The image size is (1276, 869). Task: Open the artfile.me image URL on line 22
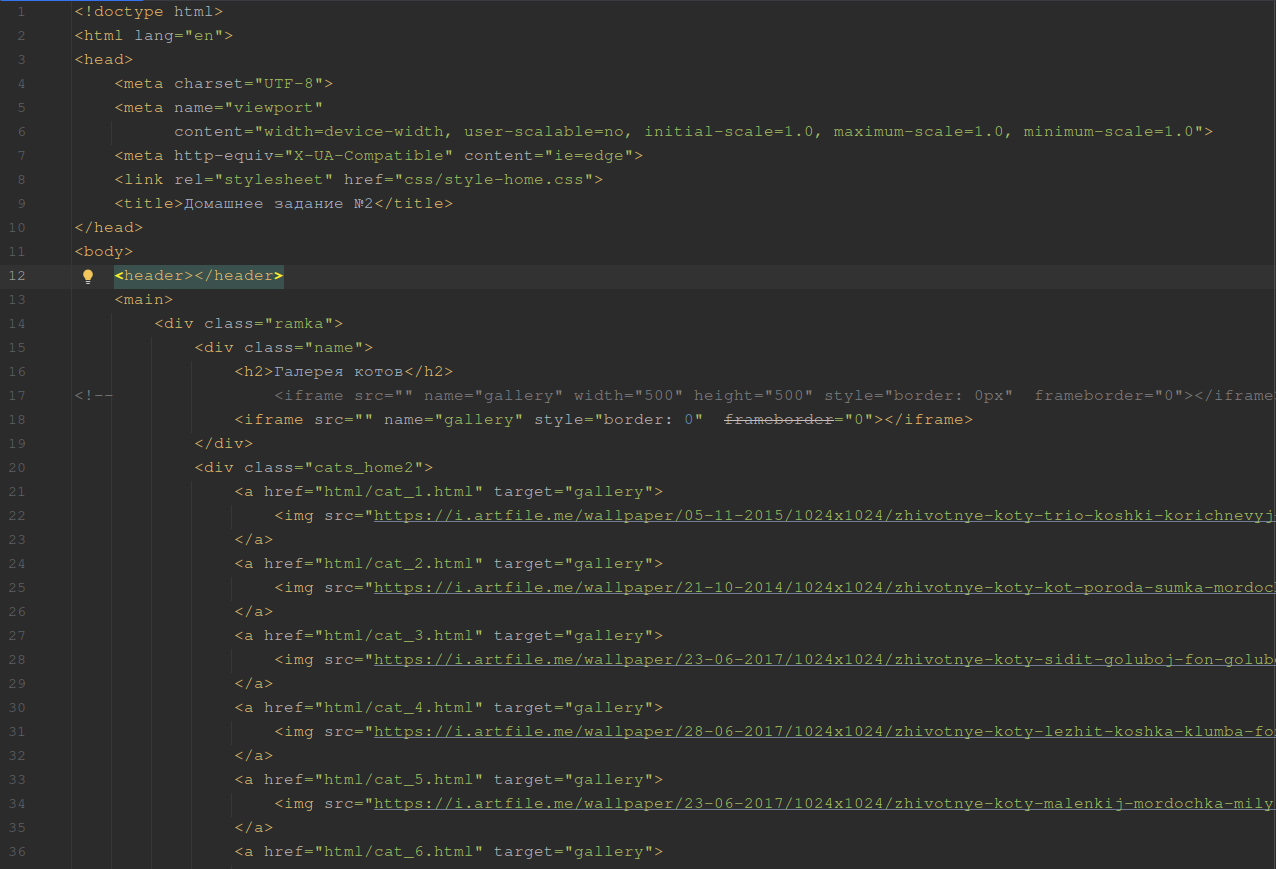point(820,516)
